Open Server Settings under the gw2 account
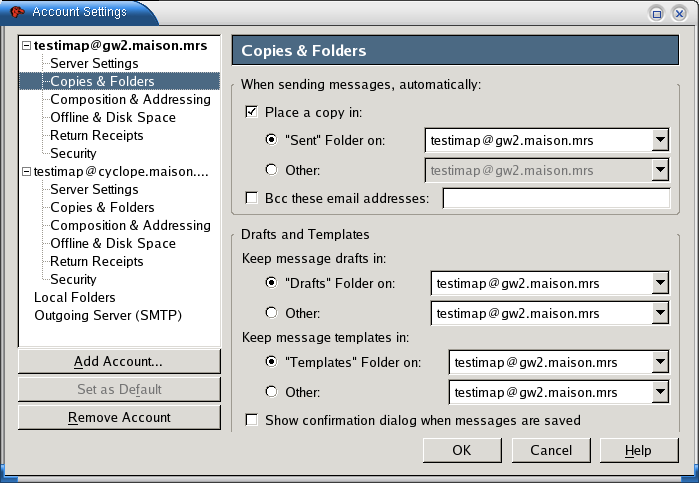The width and height of the screenshot is (699, 483). click(94, 64)
